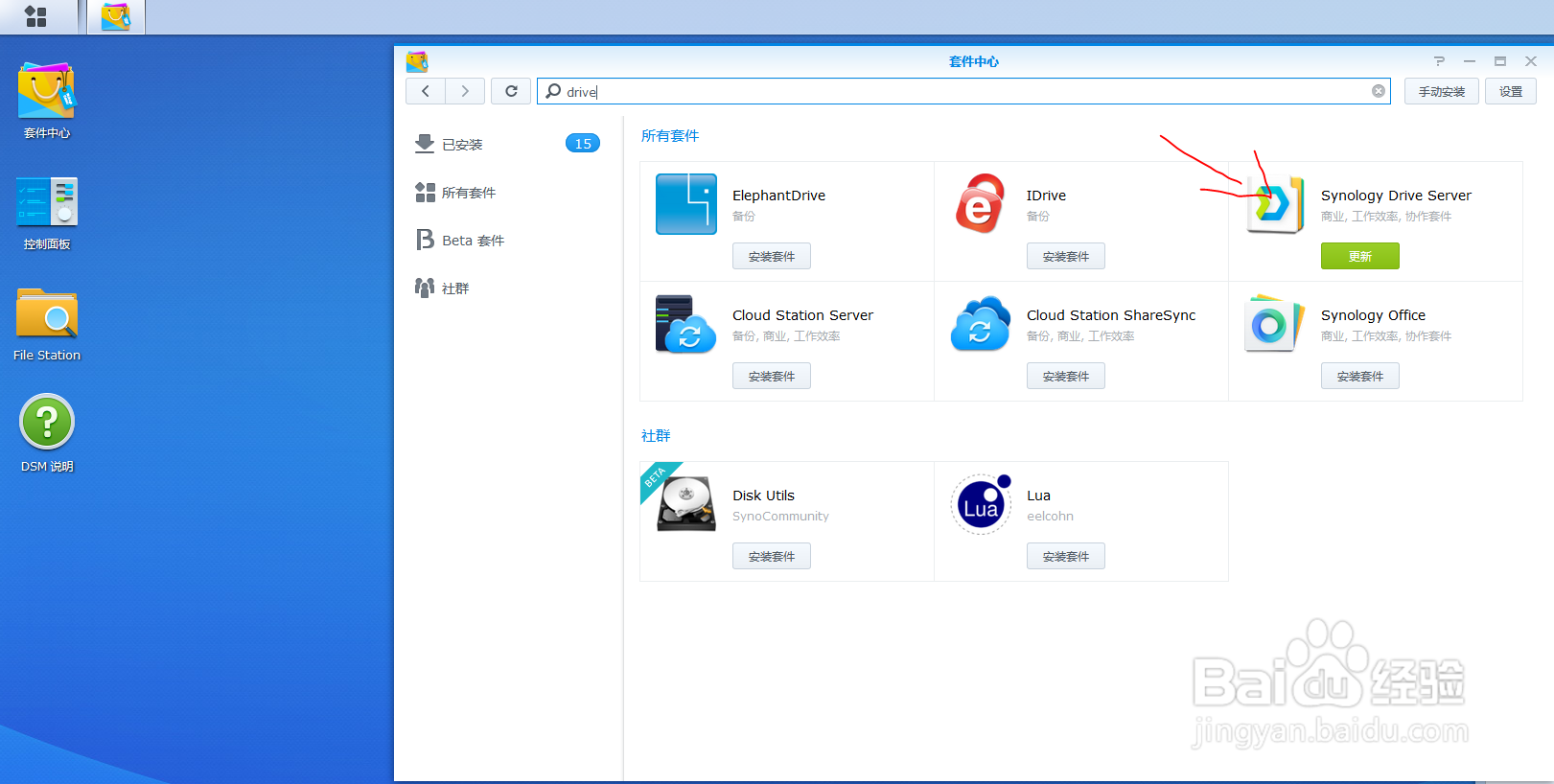Focus the drive search input field
Image resolution: width=1554 pixels, height=784 pixels.
point(963,91)
